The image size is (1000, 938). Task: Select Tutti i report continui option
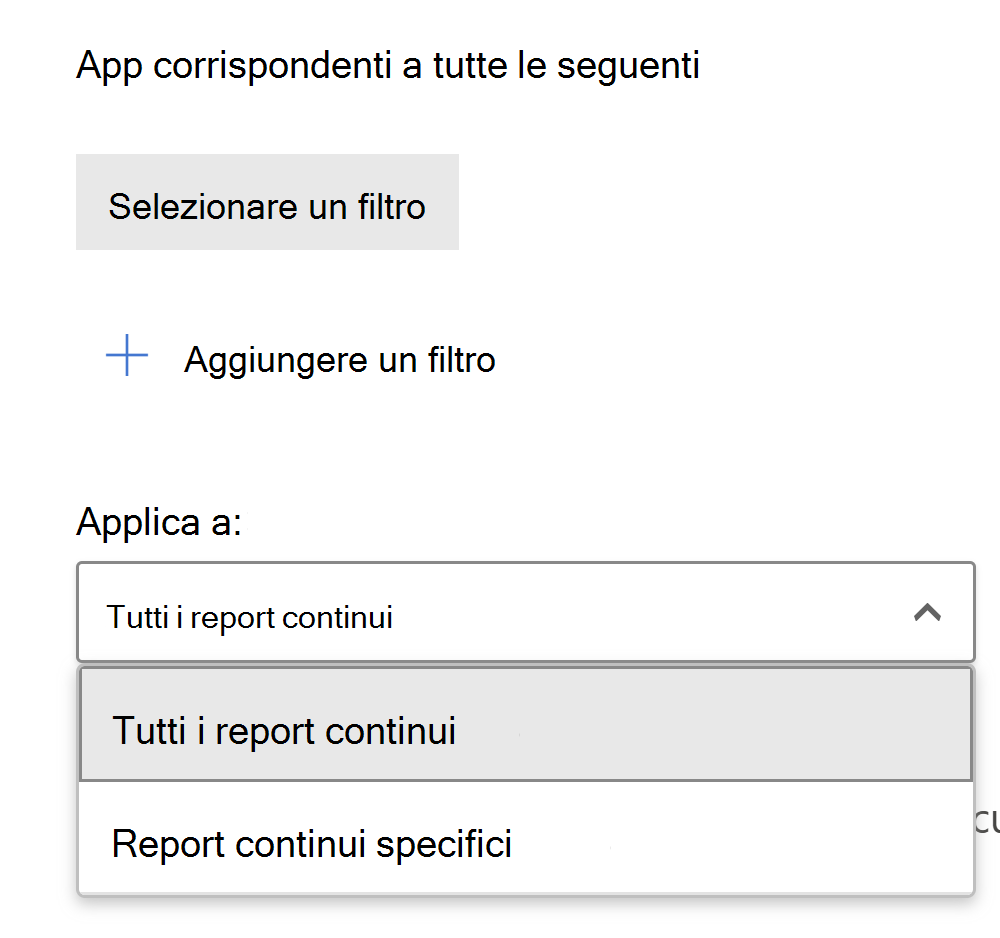pos(284,730)
